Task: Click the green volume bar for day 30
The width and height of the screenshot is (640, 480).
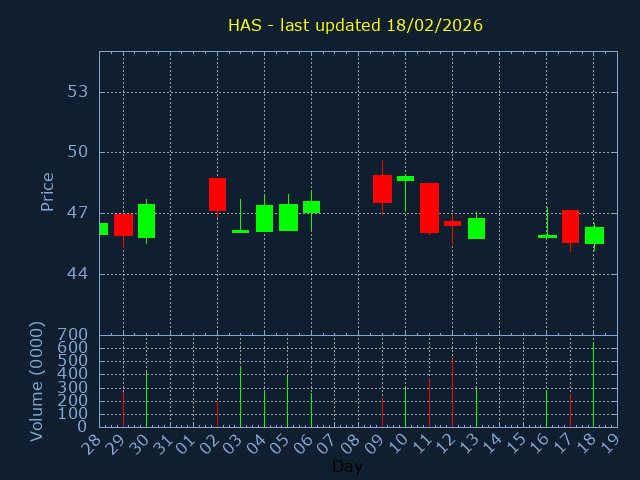Action: pyautogui.click(x=147, y=399)
